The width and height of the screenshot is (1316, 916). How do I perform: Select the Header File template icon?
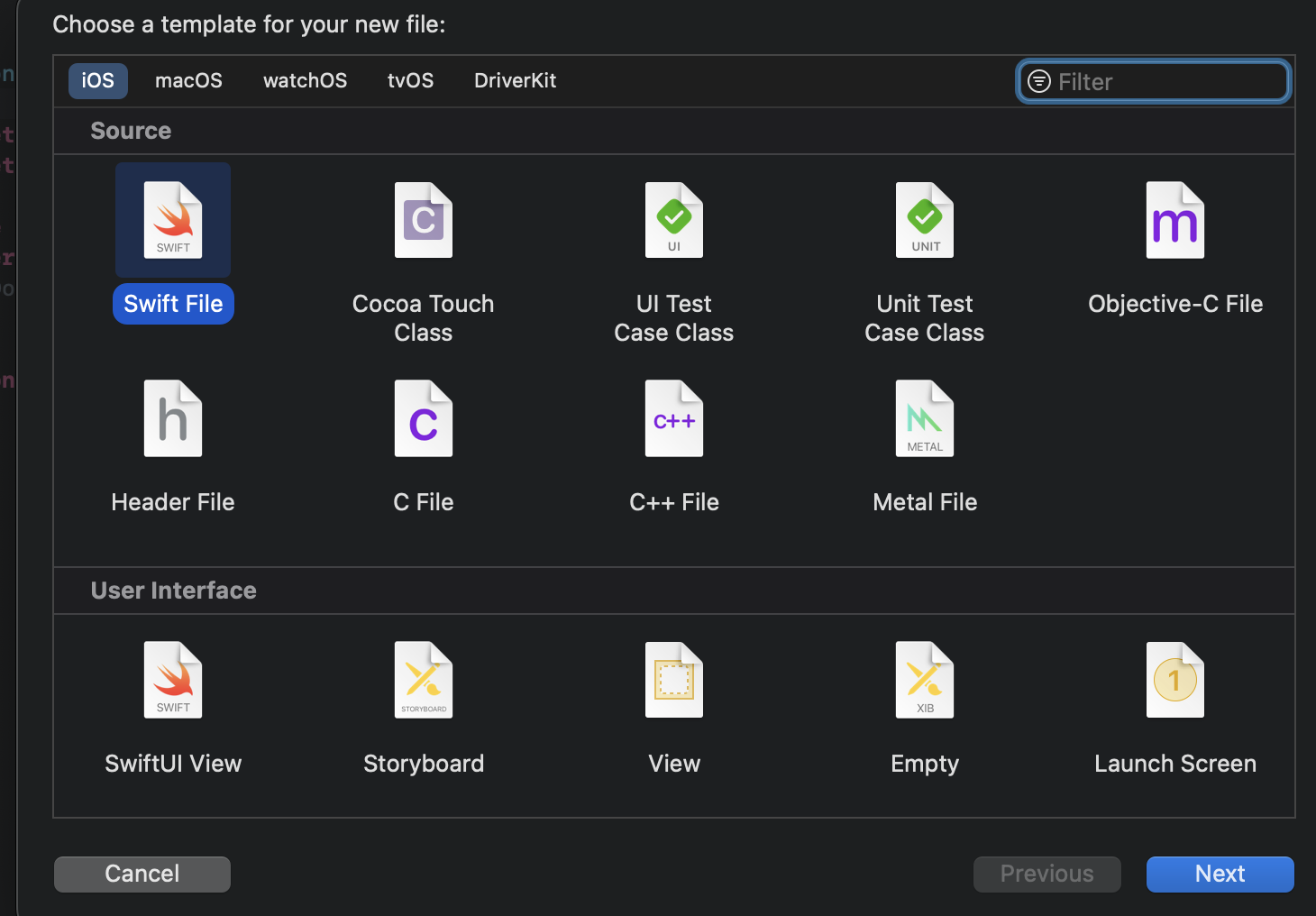coord(173,418)
